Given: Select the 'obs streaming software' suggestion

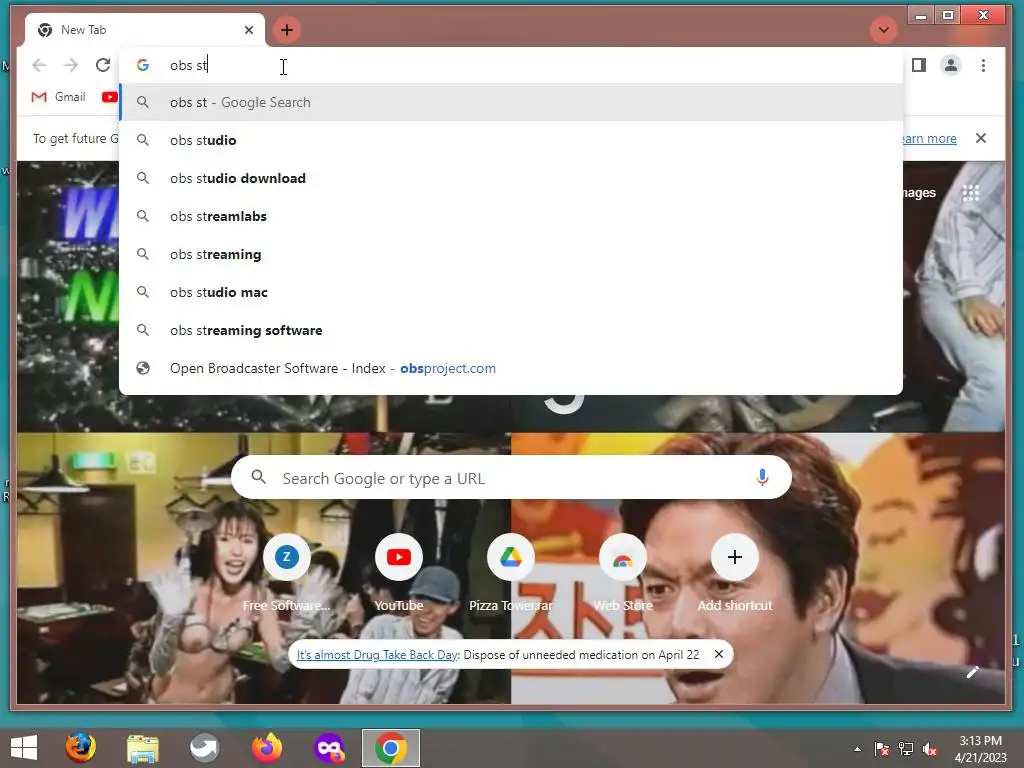Looking at the screenshot, I should coord(511,330).
